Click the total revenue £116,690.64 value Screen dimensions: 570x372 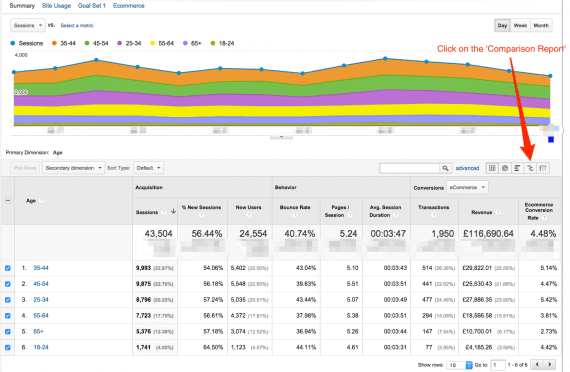point(488,234)
